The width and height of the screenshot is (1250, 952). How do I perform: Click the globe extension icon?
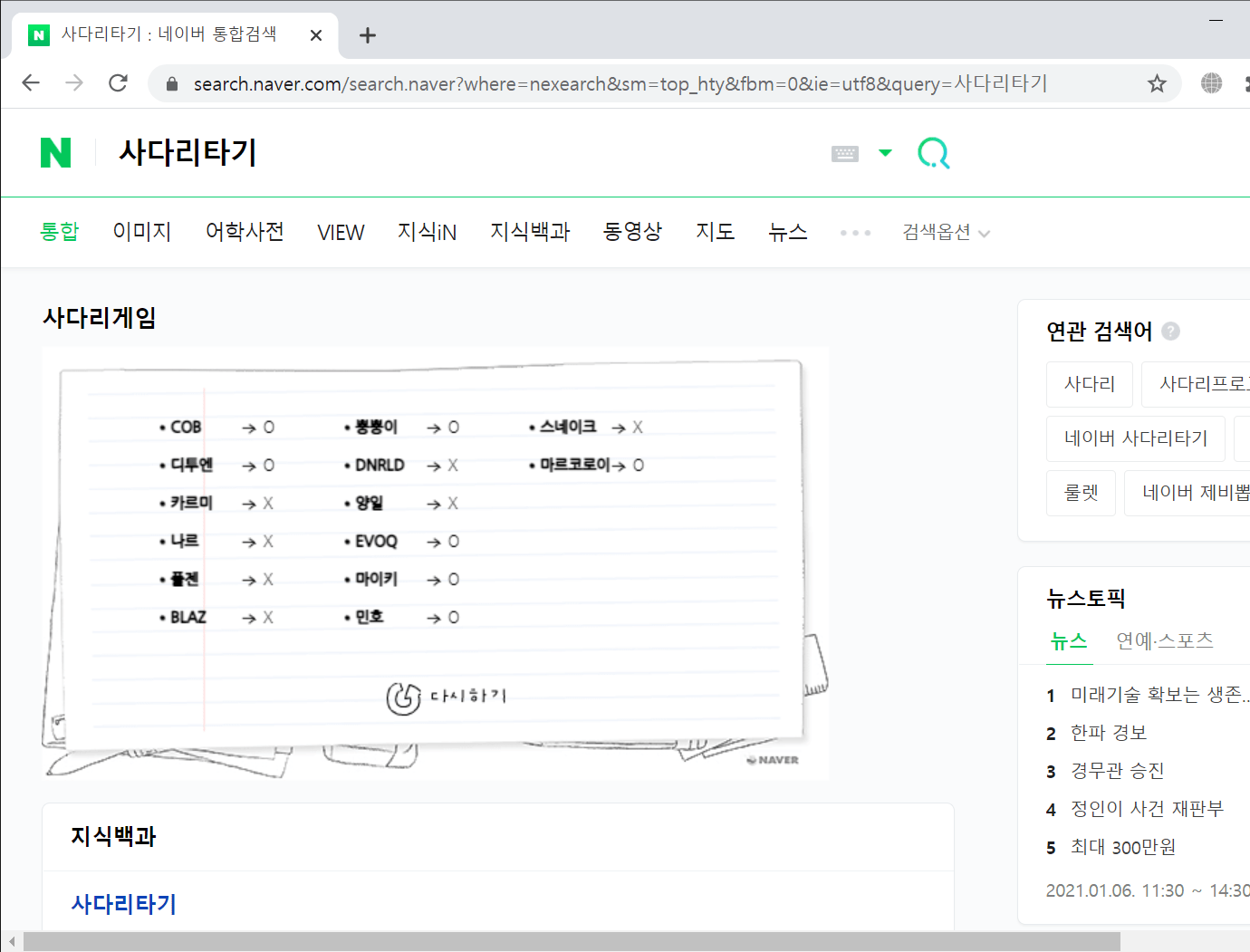pyautogui.click(x=1211, y=83)
